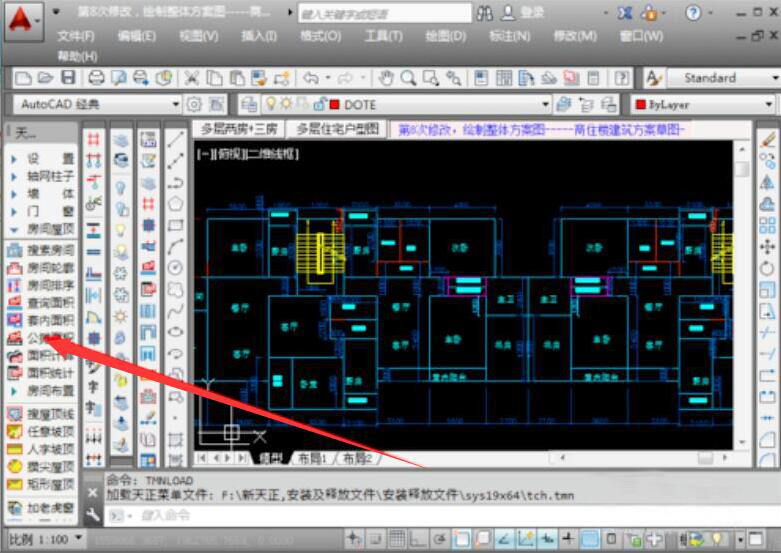Select the Pan hand tool
The image size is (781, 553).
coord(386,78)
